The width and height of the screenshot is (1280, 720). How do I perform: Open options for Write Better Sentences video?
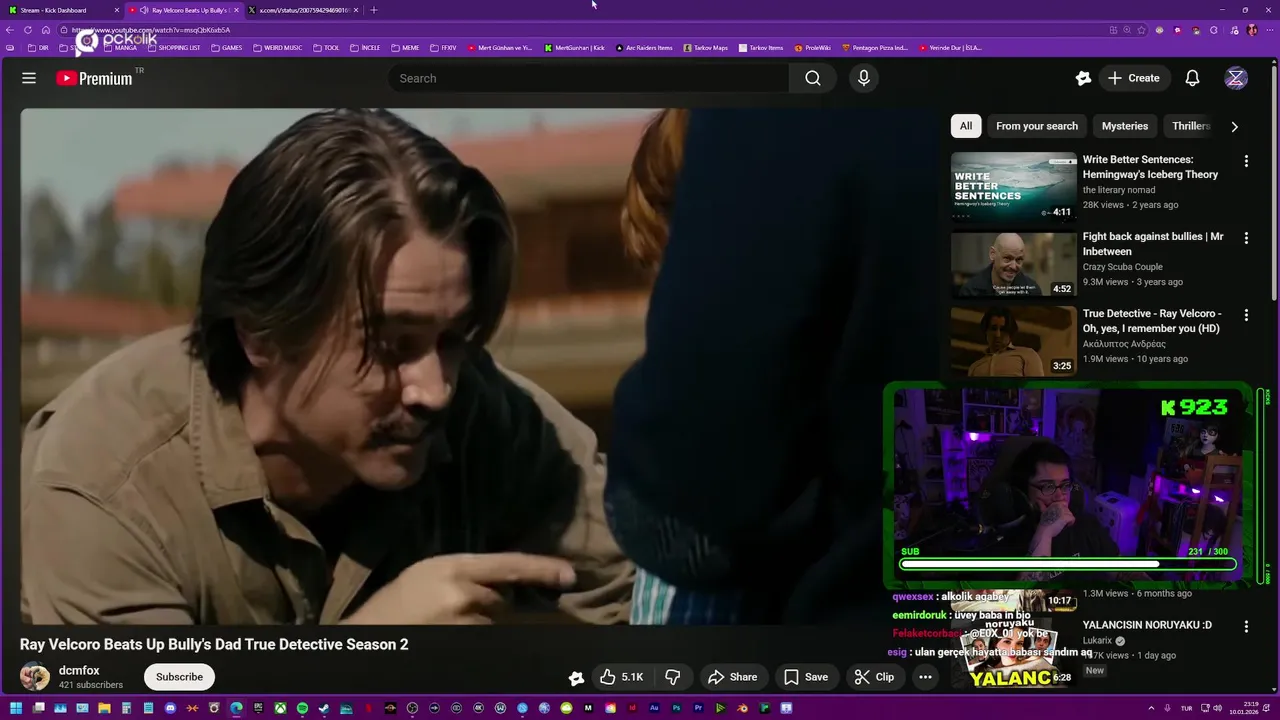[x=1246, y=161]
